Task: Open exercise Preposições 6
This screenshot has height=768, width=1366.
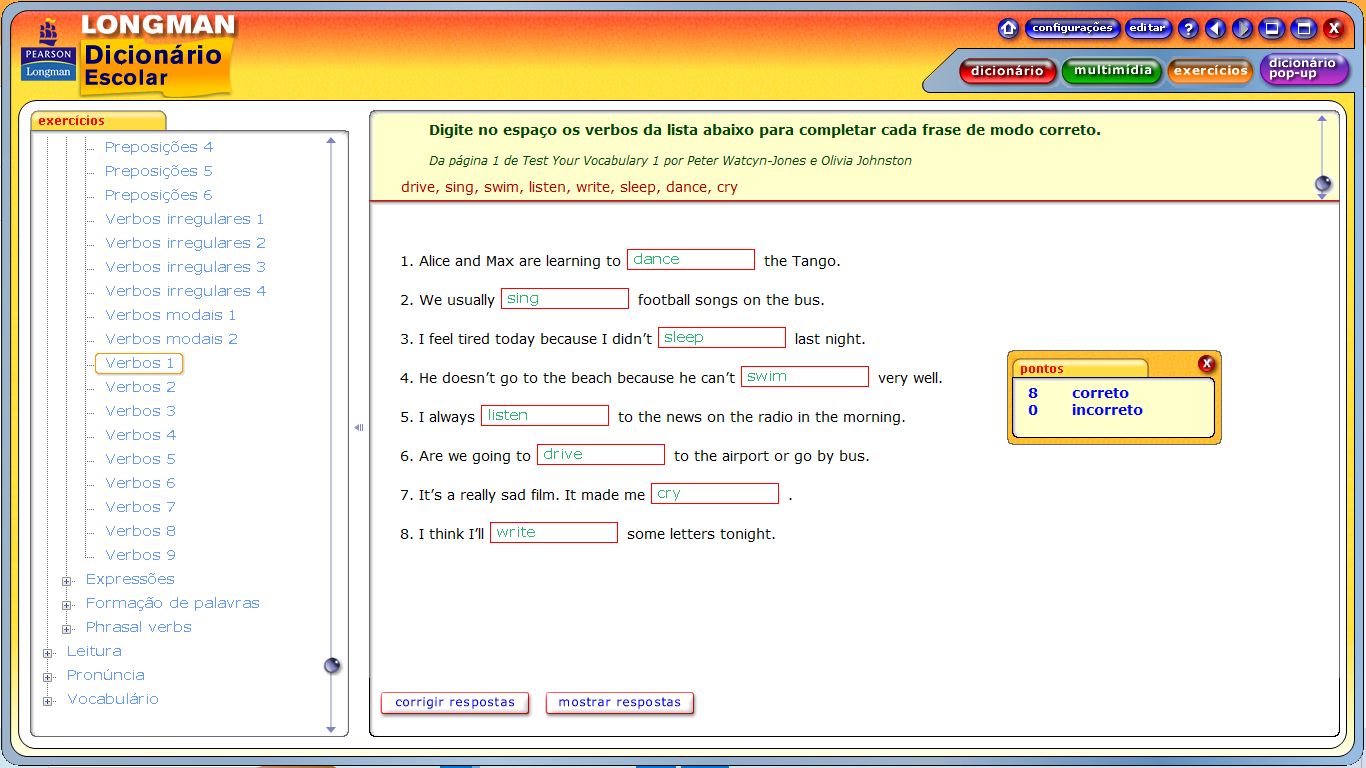Action: [x=159, y=195]
